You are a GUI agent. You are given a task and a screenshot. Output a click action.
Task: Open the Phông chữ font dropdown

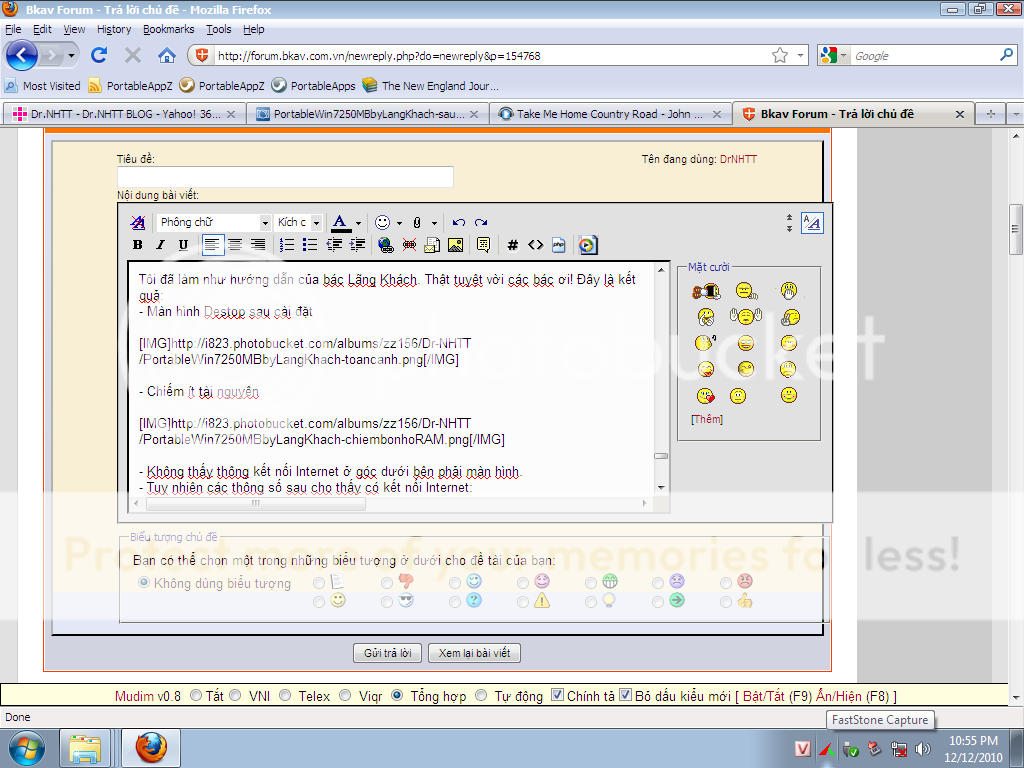pos(214,222)
